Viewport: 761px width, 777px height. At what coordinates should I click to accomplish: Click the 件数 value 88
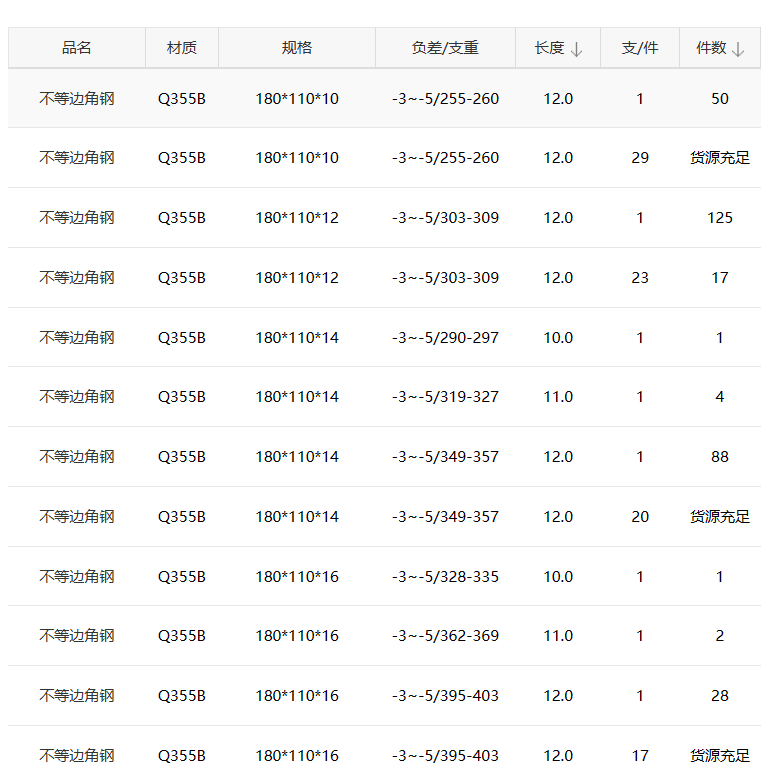point(720,457)
